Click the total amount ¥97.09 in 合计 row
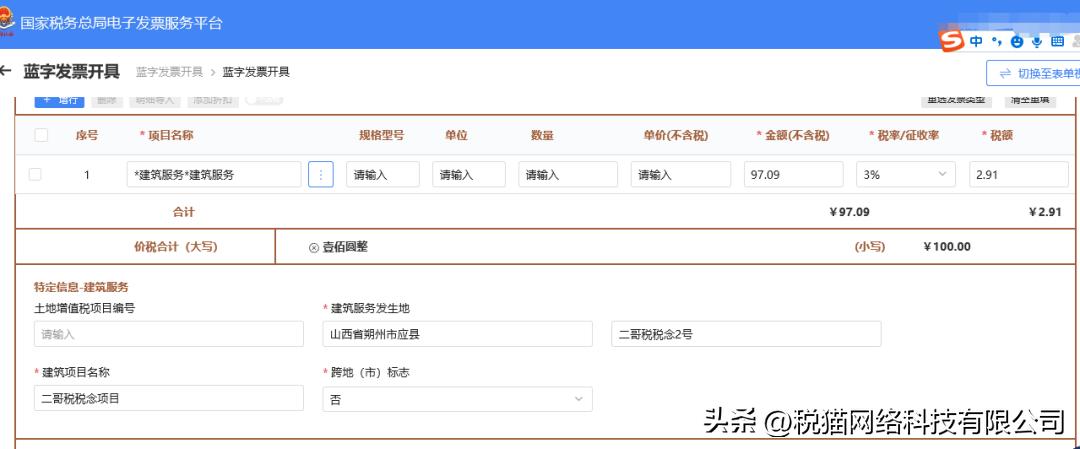Viewport: 1080px width, 449px height. point(849,211)
